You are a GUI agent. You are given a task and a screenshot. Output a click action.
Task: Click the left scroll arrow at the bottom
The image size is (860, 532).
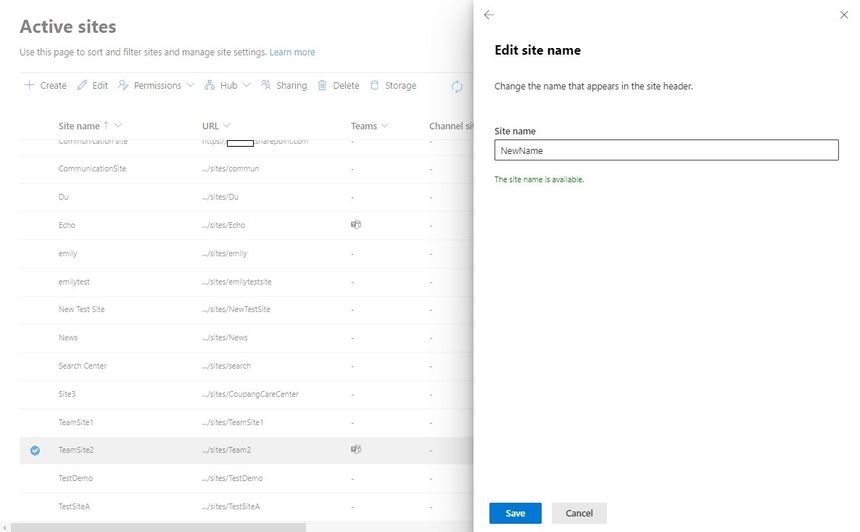4,527
